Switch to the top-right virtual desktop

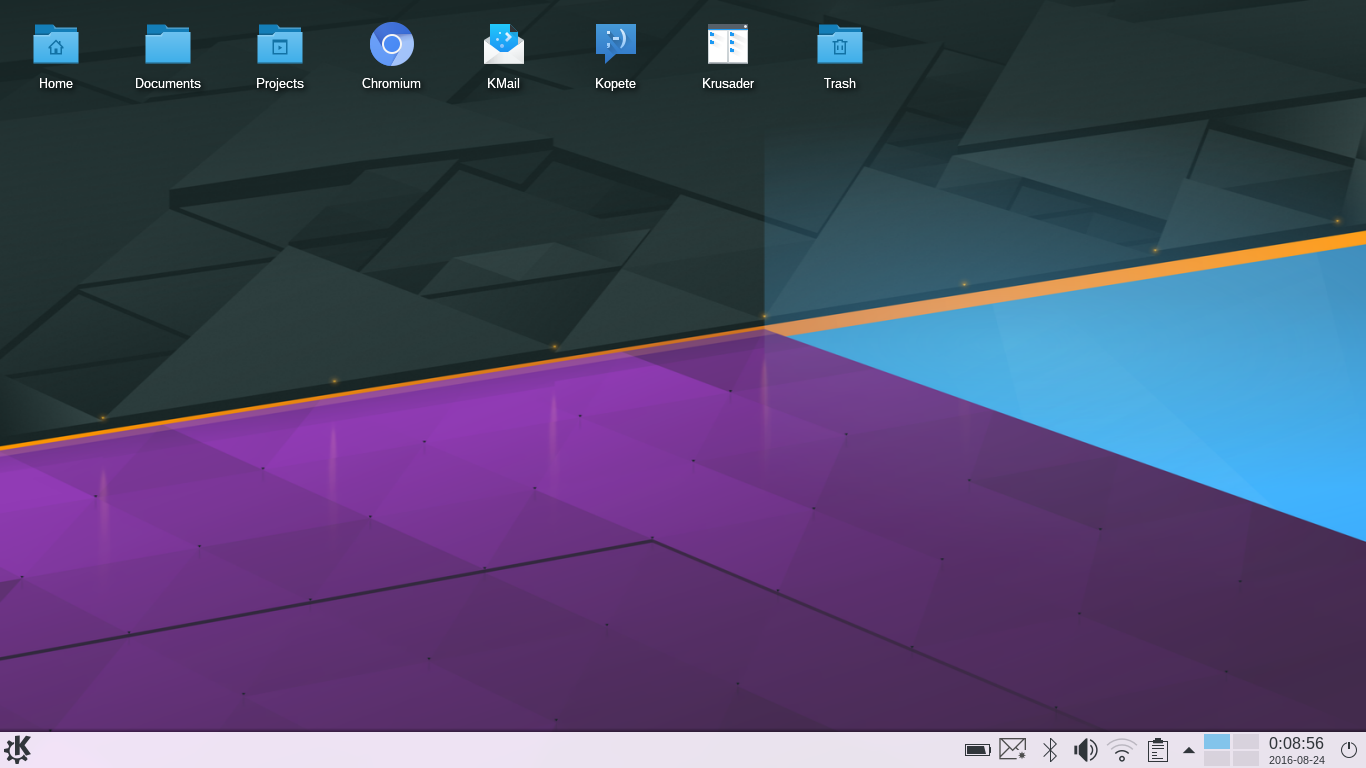pyautogui.click(x=1246, y=742)
